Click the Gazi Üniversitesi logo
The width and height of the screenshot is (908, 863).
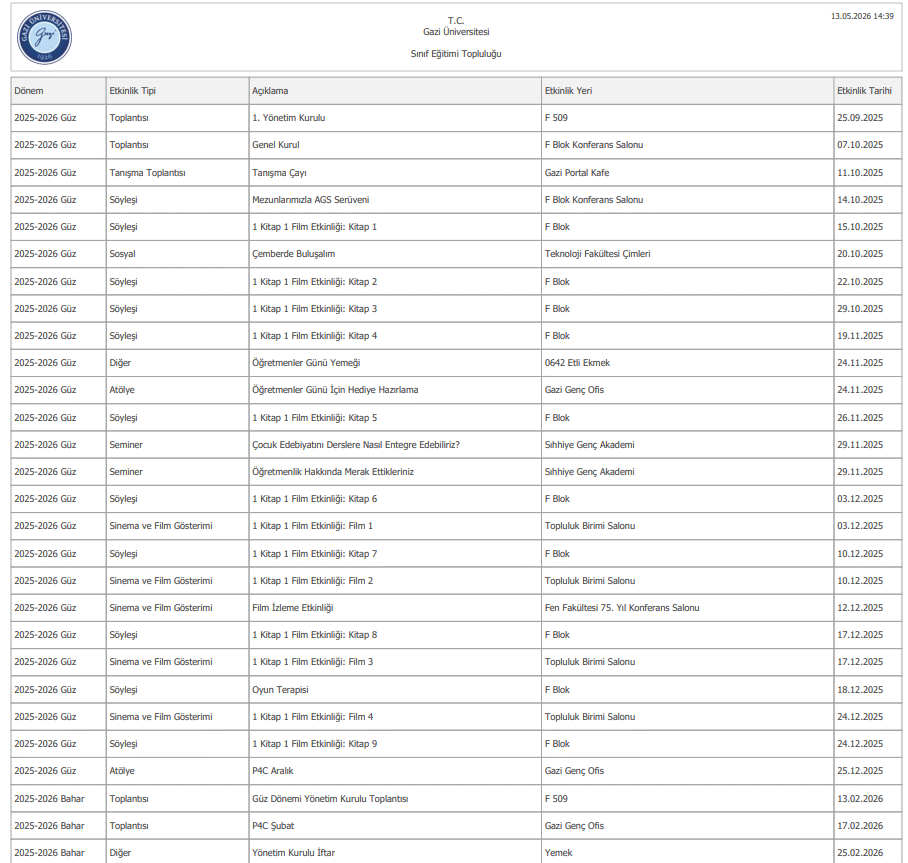pos(45,37)
